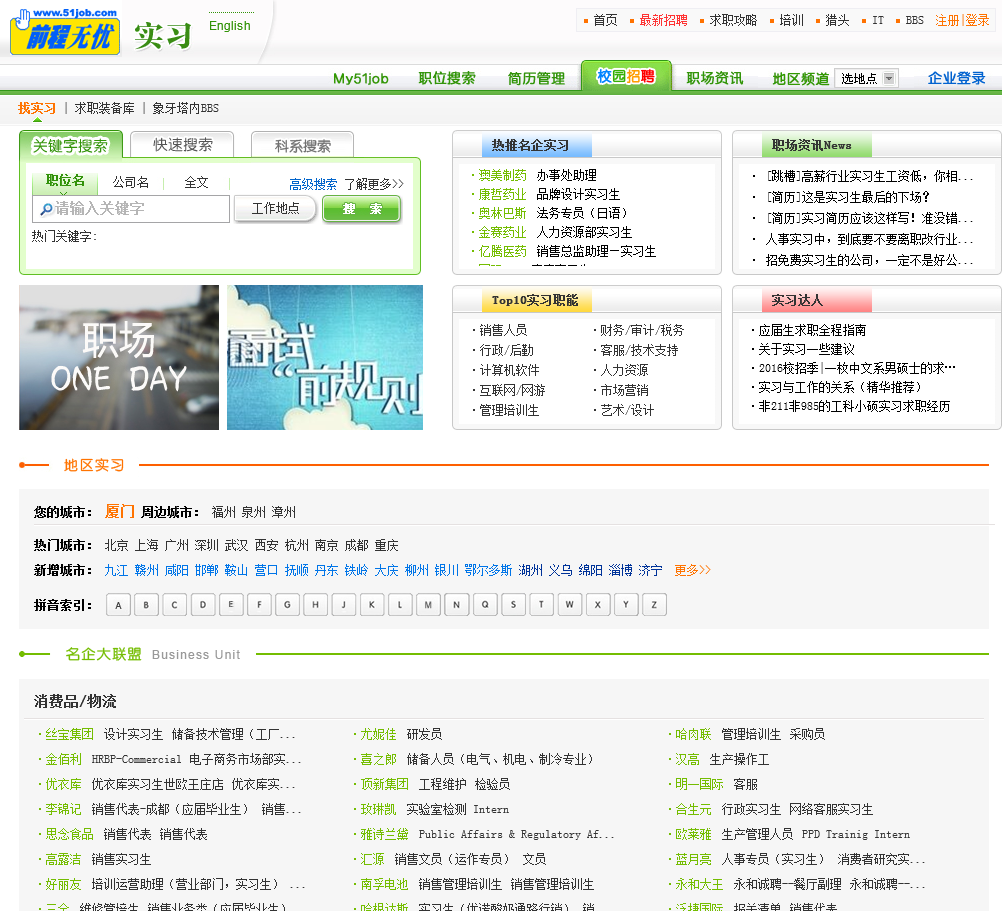Select 找实习 sub-navigation item
Image resolution: width=1002 pixels, height=911 pixels.
[x=37, y=109]
